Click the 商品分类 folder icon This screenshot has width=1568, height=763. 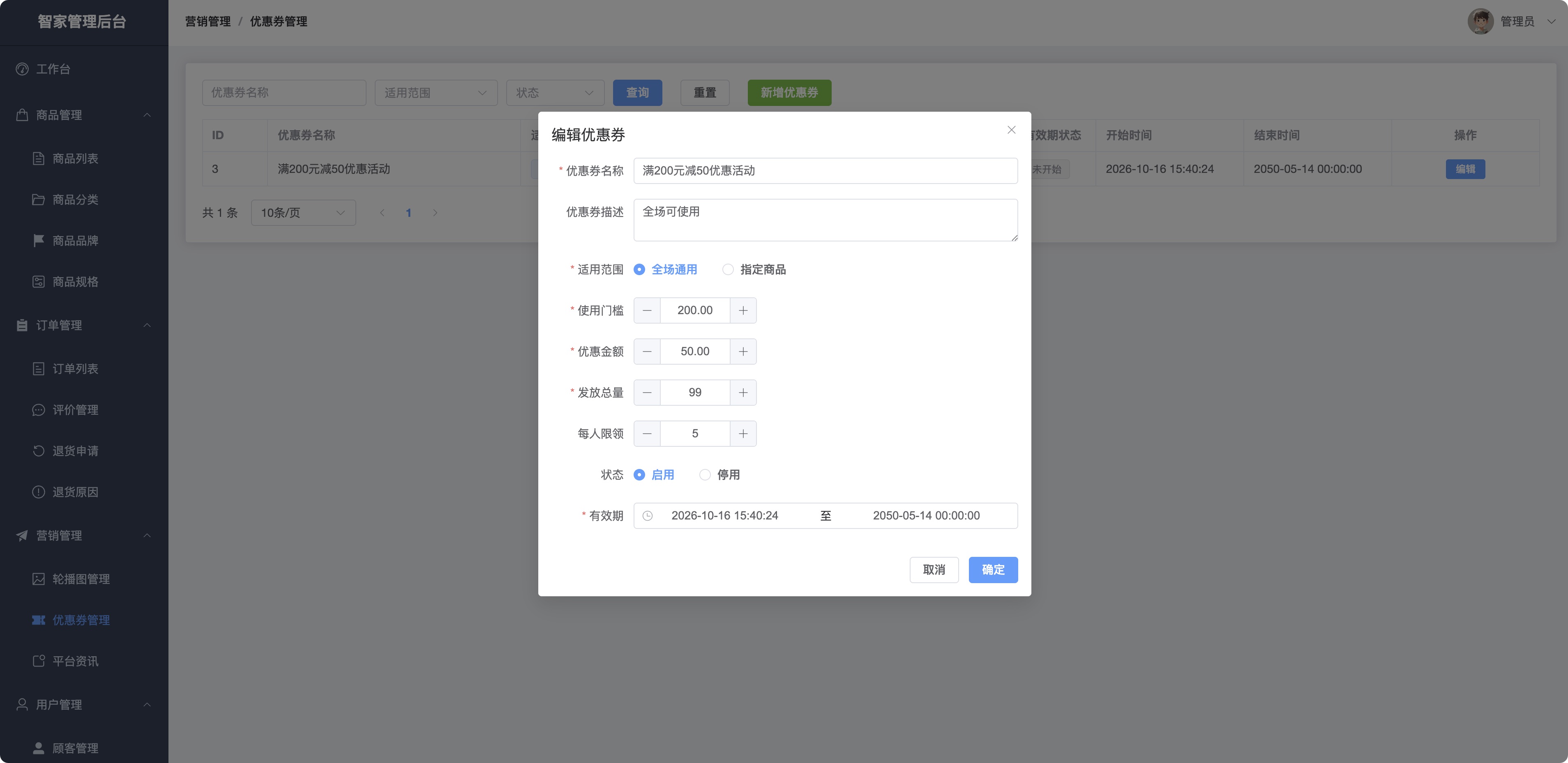point(38,200)
